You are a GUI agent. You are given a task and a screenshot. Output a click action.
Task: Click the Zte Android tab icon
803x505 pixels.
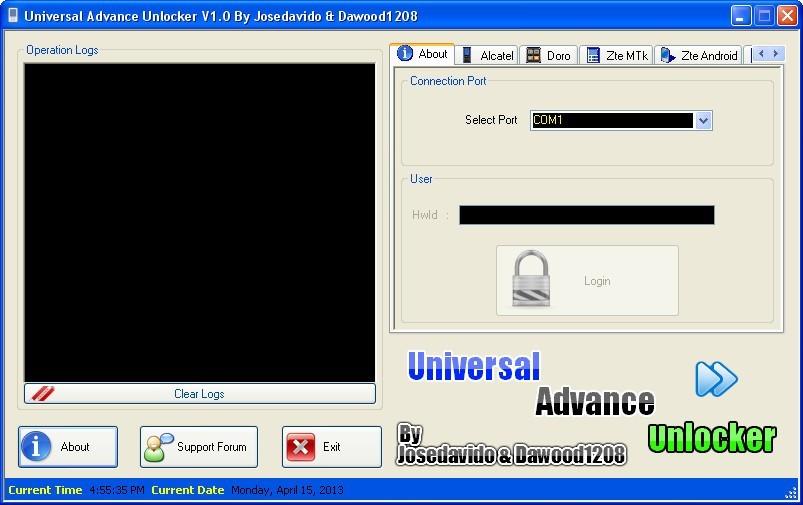(x=667, y=55)
